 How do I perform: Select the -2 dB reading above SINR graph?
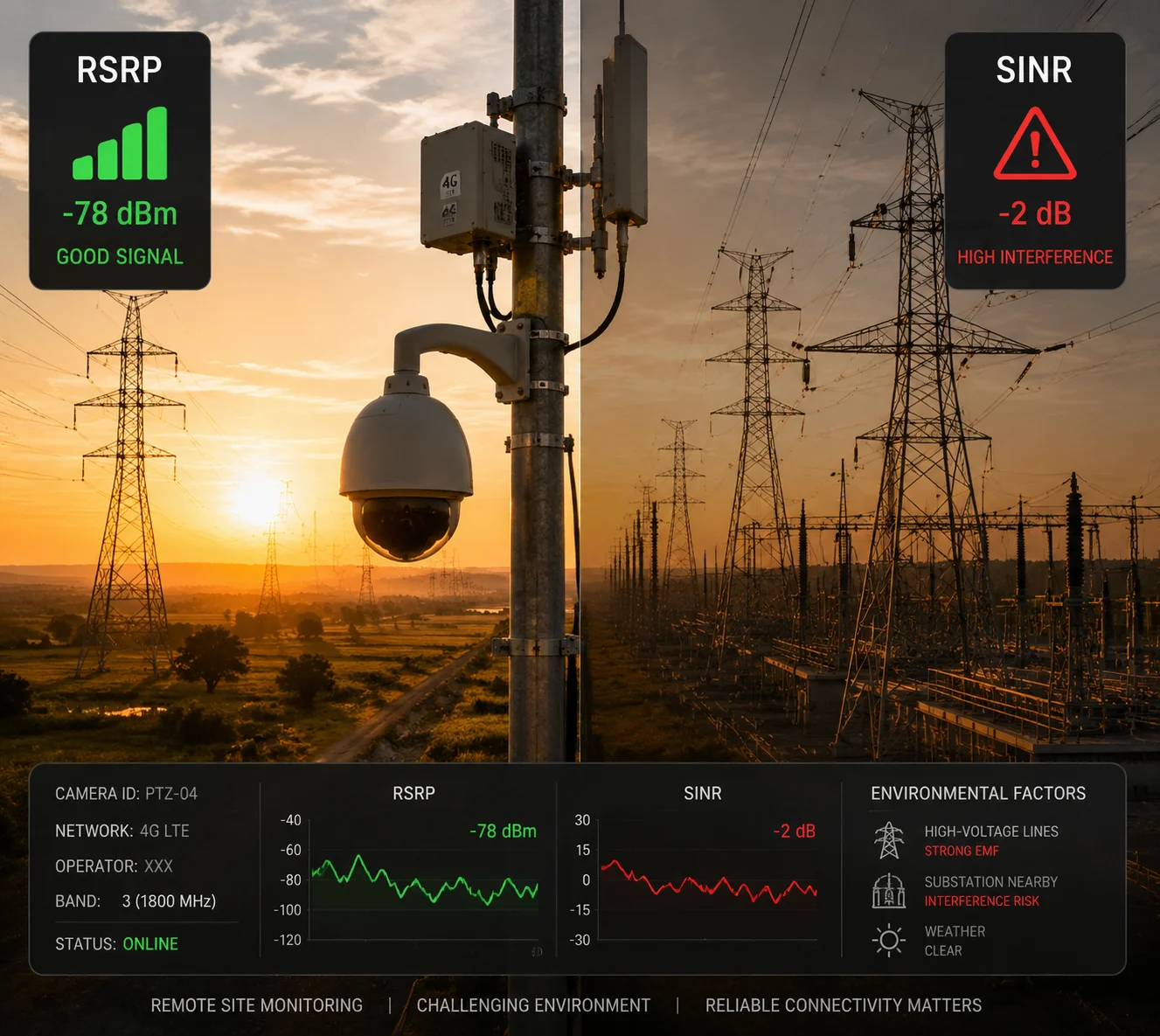coord(795,831)
